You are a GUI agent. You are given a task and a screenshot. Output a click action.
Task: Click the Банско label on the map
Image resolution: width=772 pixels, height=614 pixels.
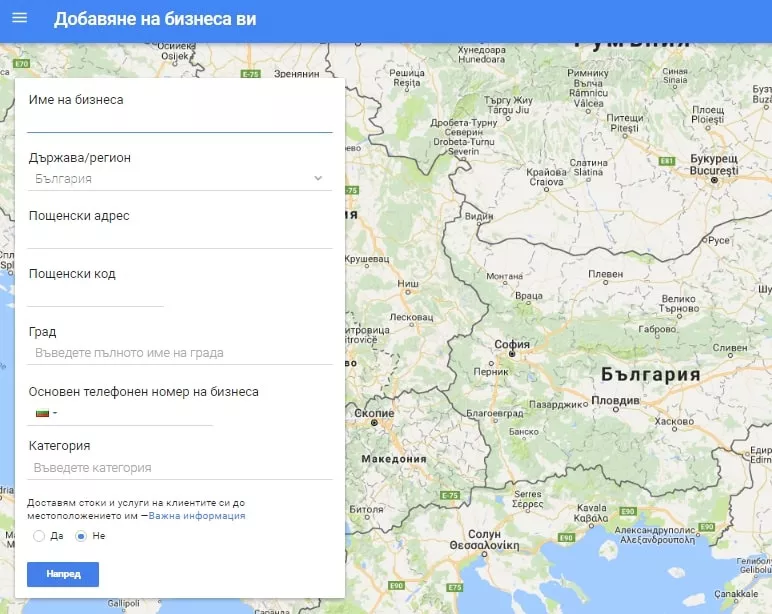tap(524, 431)
